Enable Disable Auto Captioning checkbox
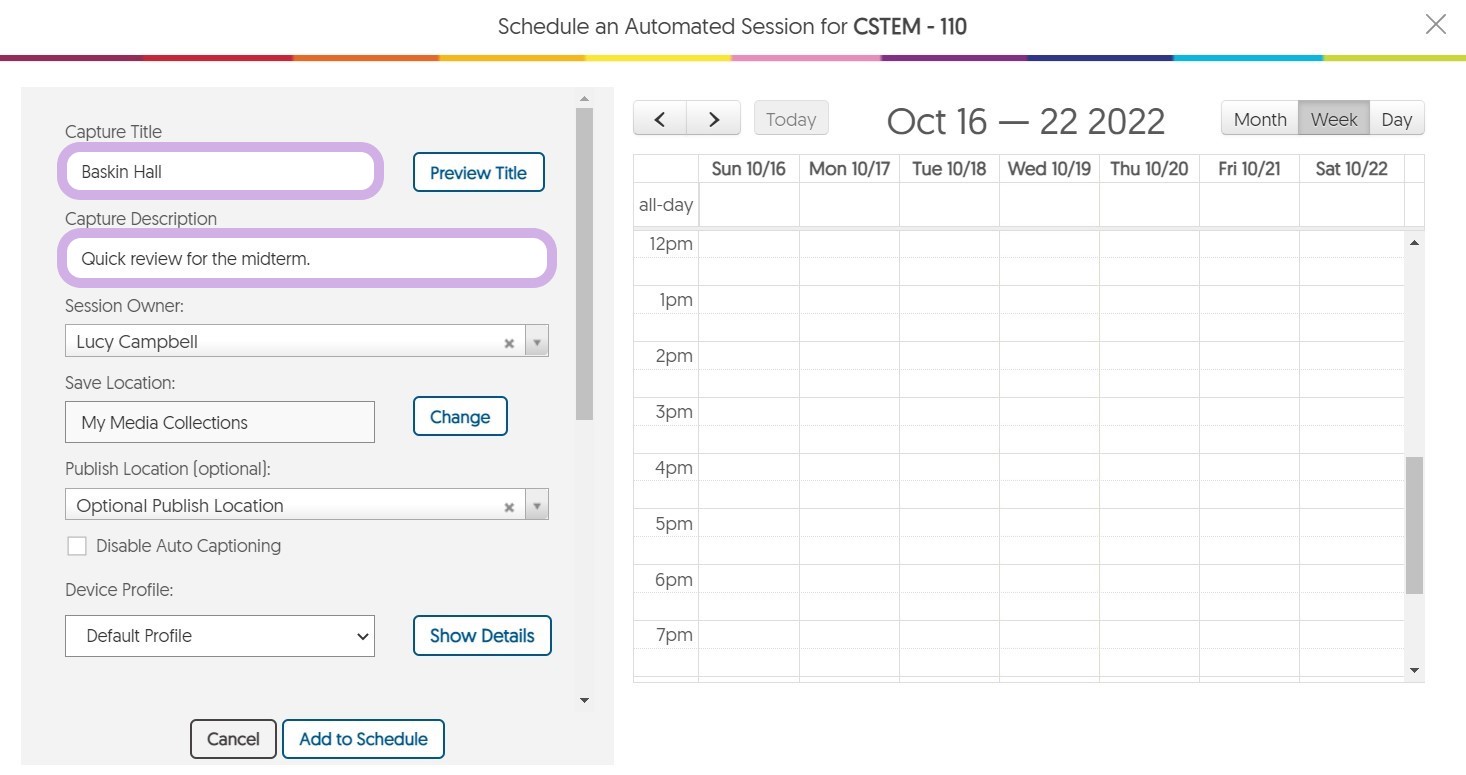The width and height of the screenshot is (1466, 775). pyautogui.click(x=77, y=546)
